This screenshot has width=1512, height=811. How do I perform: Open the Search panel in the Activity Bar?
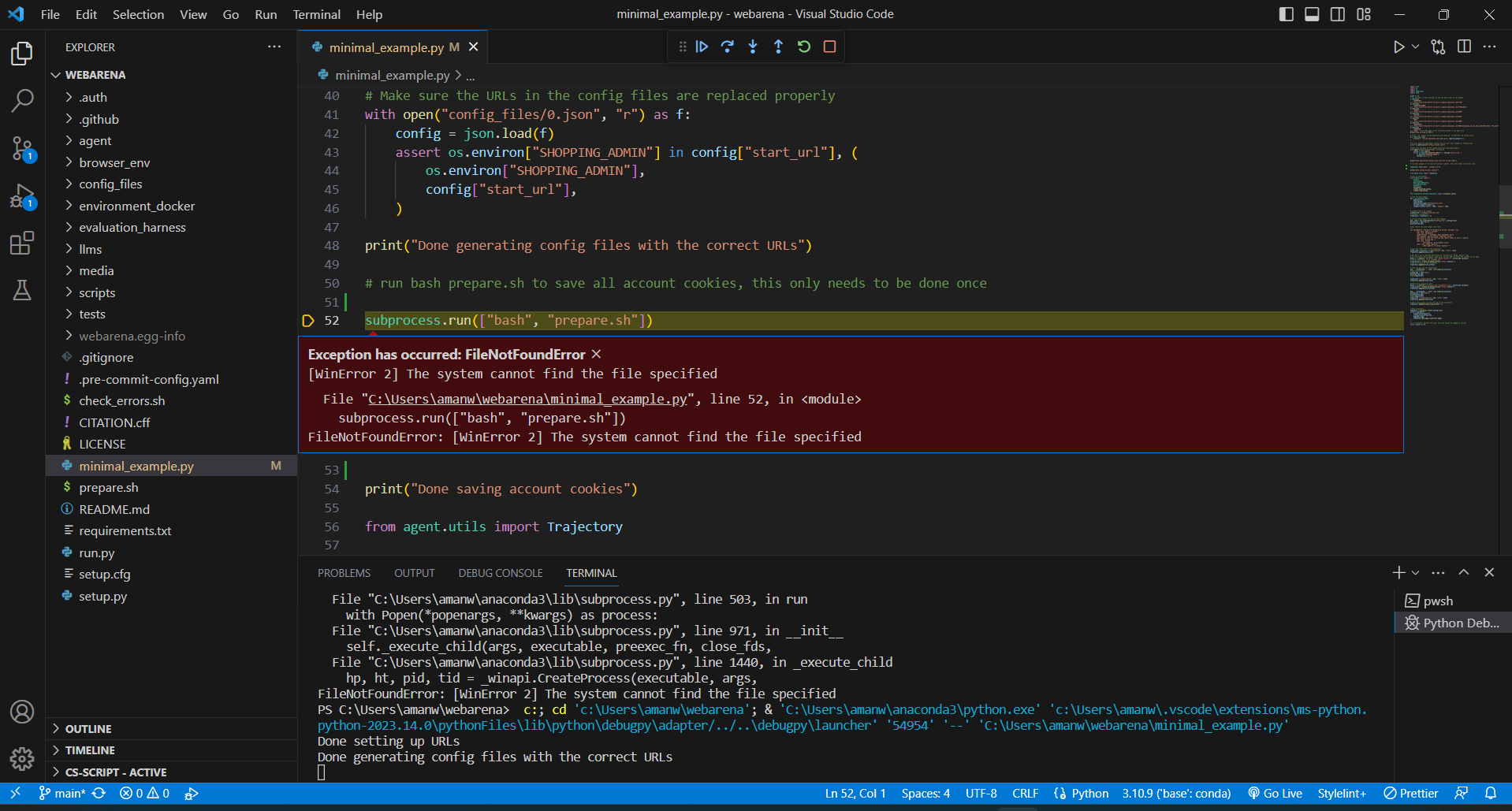22,100
